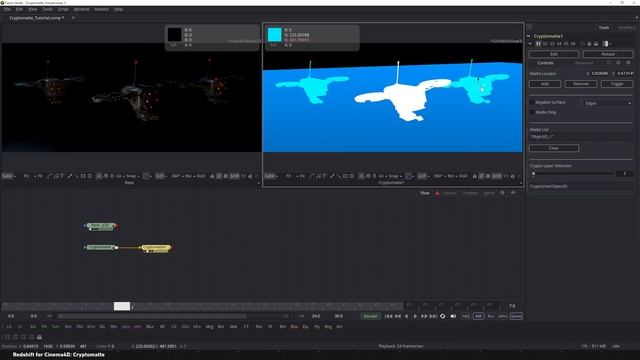Jump to the last frame
This screenshot has width=640, height=360.
coord(433,316)
